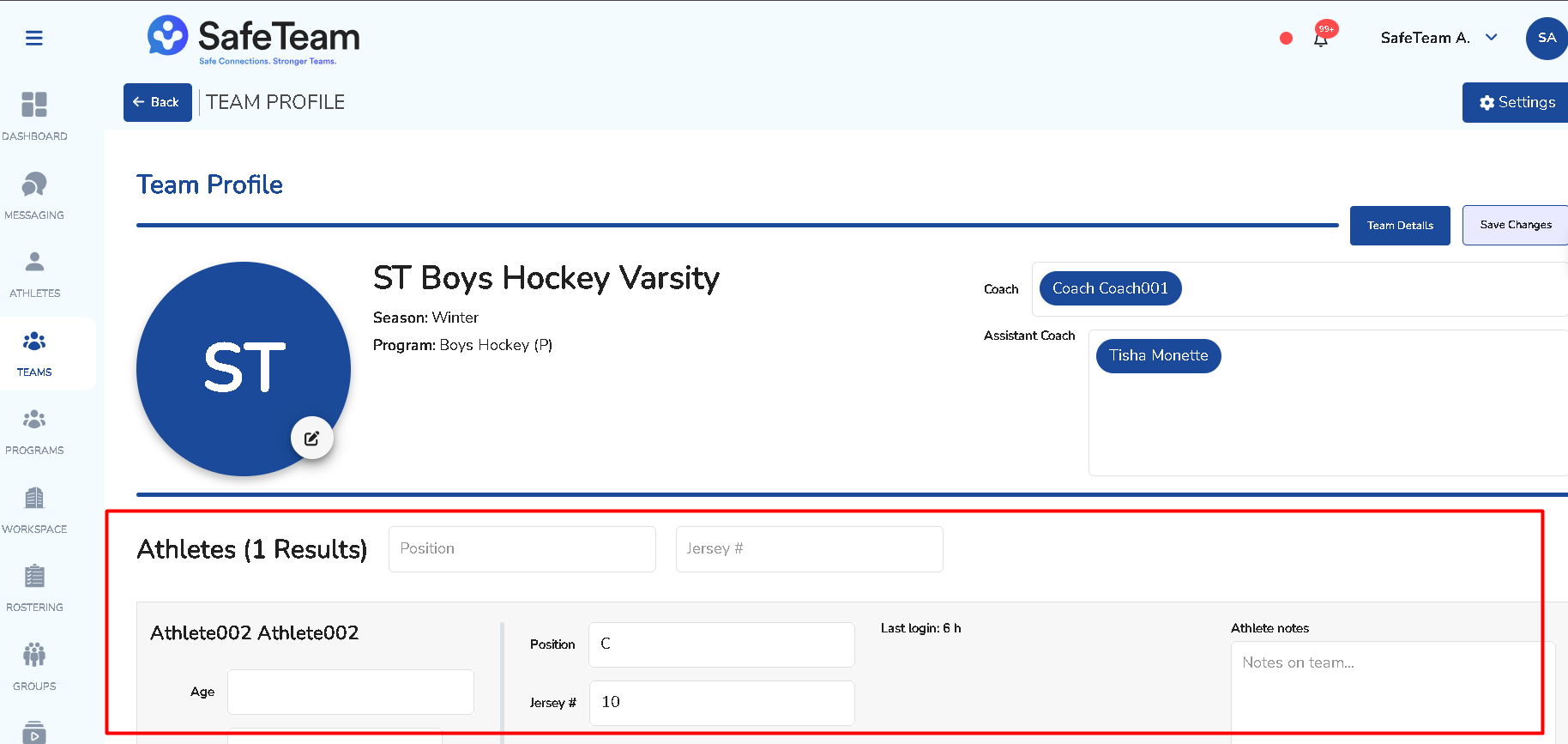Image resolution: width=1568 pixels, height=744 pixels.
Task: Select Teams in sidebar
Action: (34, 354)
